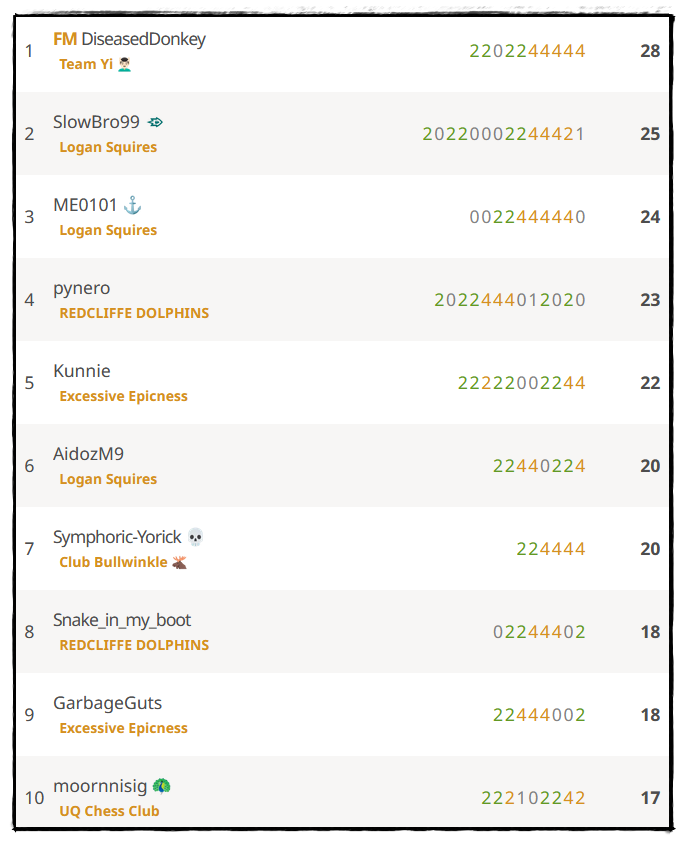Viewport: 686px width, 843px height.
Task: Select the pynero player row
Action: point(342,299)
